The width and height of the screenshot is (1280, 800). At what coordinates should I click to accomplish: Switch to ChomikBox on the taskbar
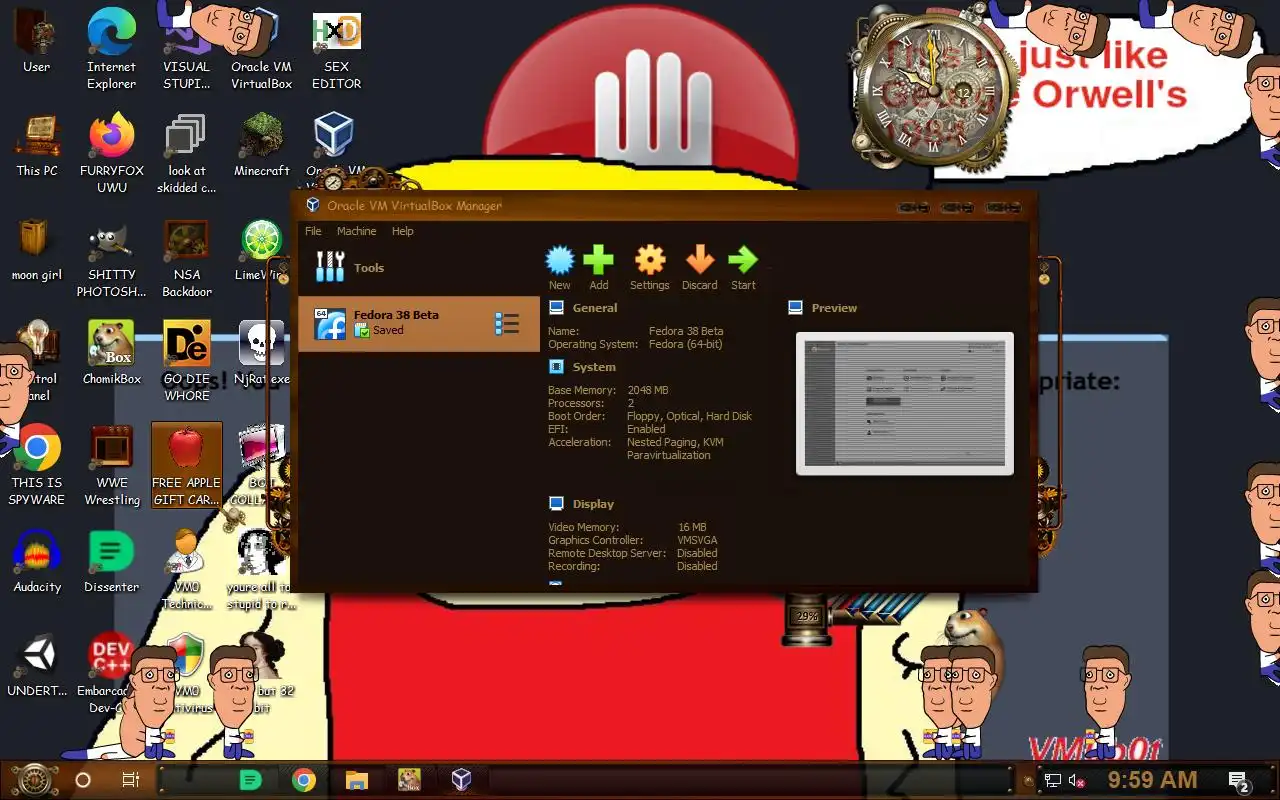[409, 780]
